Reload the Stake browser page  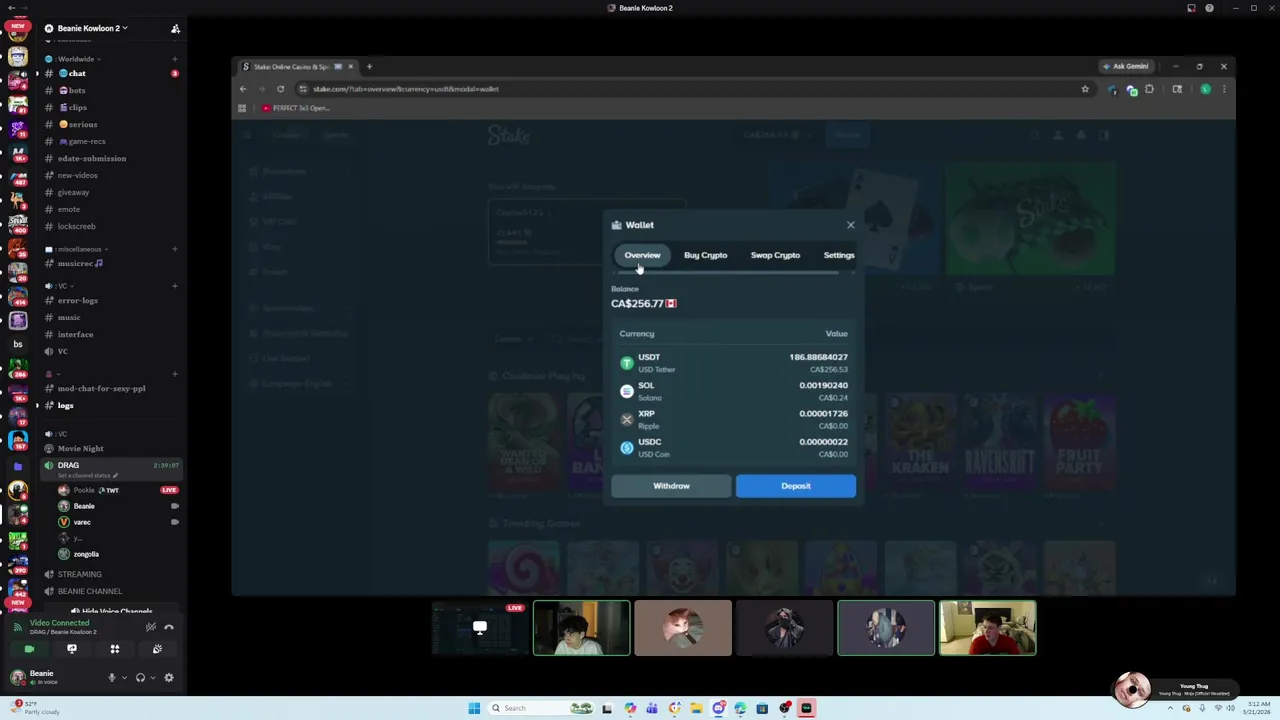pyautogui.click(x=280, y=89)
